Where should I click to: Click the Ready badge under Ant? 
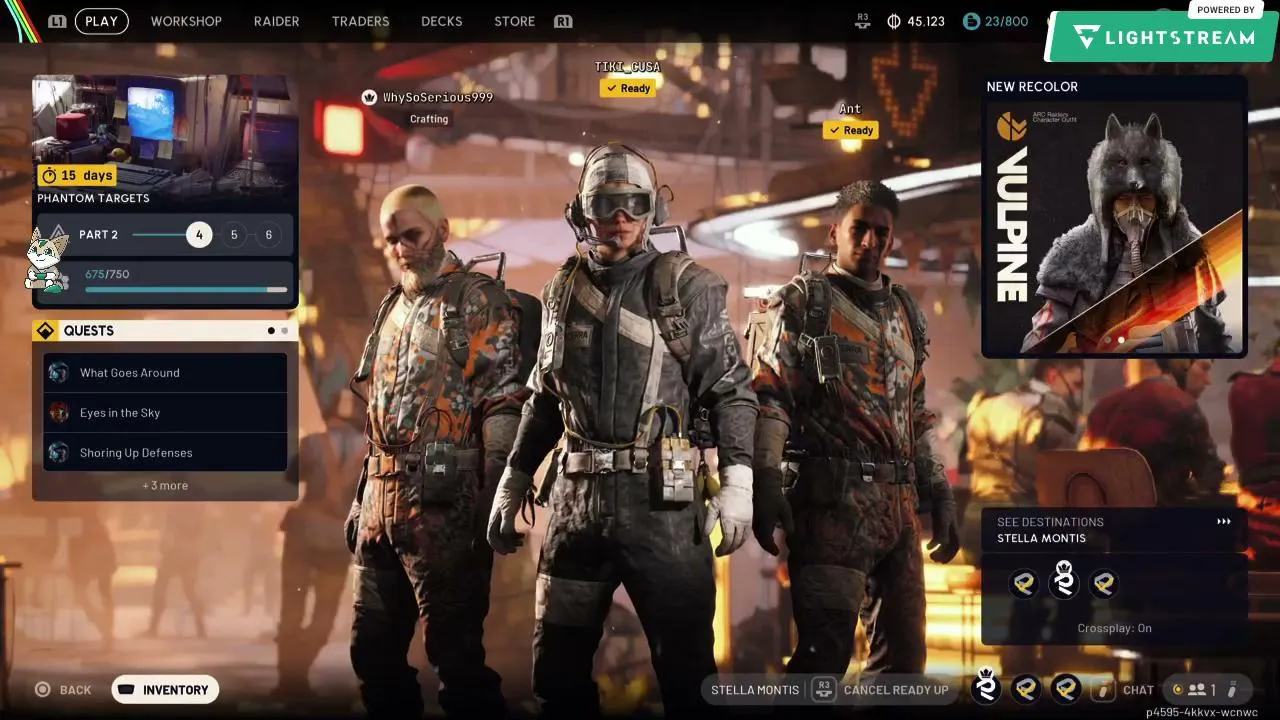point(851,130)
